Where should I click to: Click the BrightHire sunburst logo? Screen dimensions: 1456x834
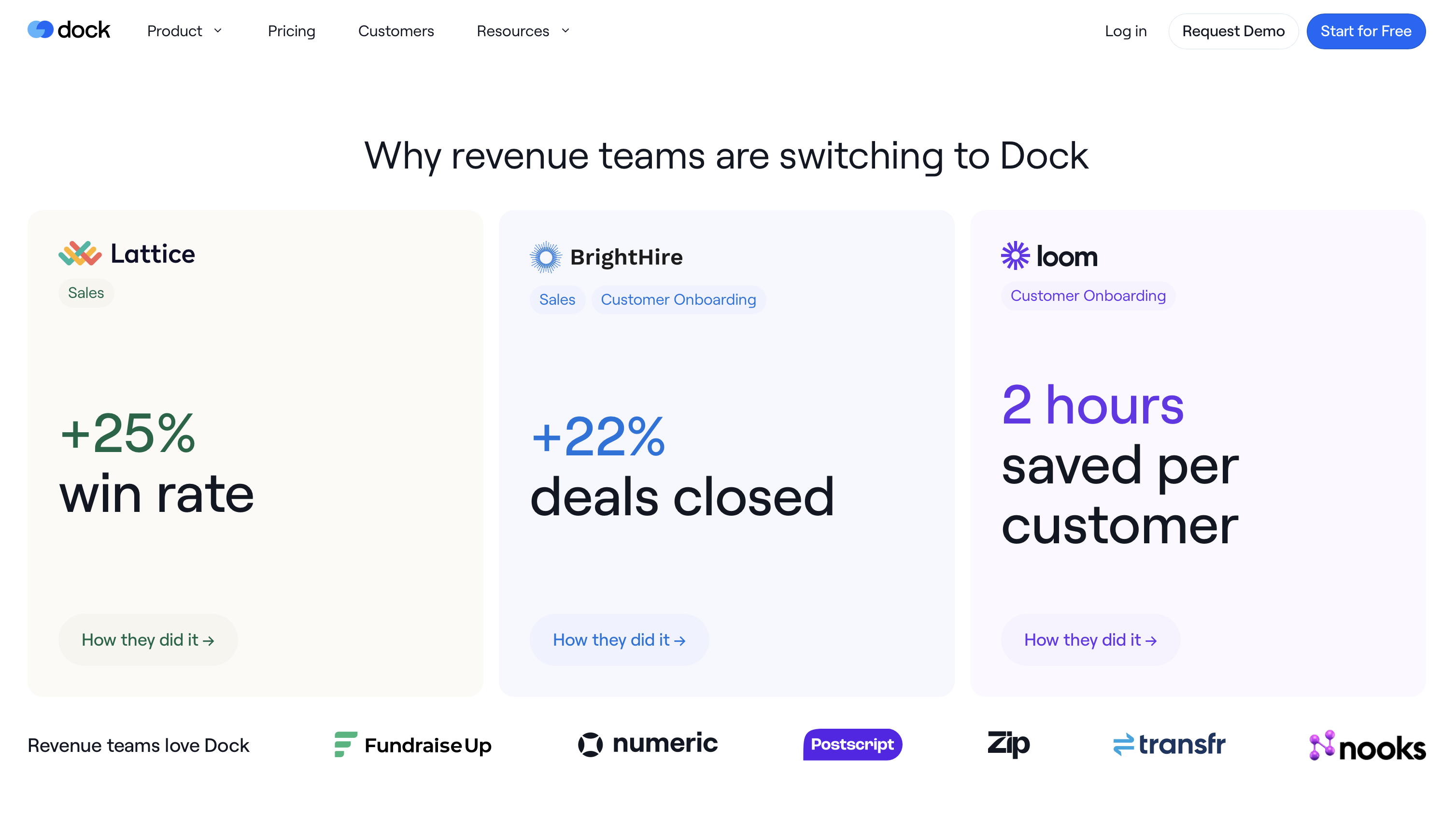(x=545, y=256)
